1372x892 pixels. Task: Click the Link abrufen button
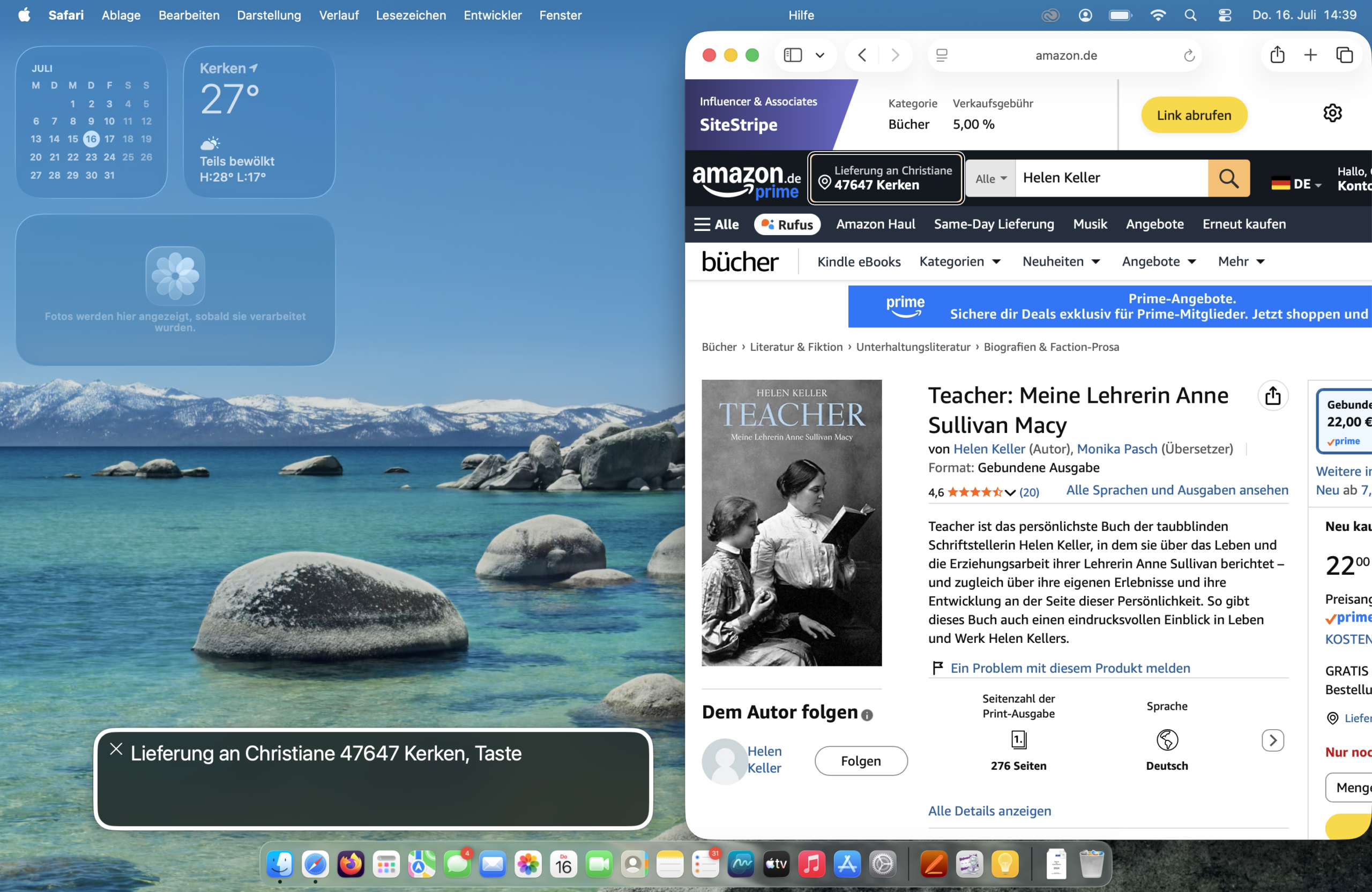(1194, 115)
